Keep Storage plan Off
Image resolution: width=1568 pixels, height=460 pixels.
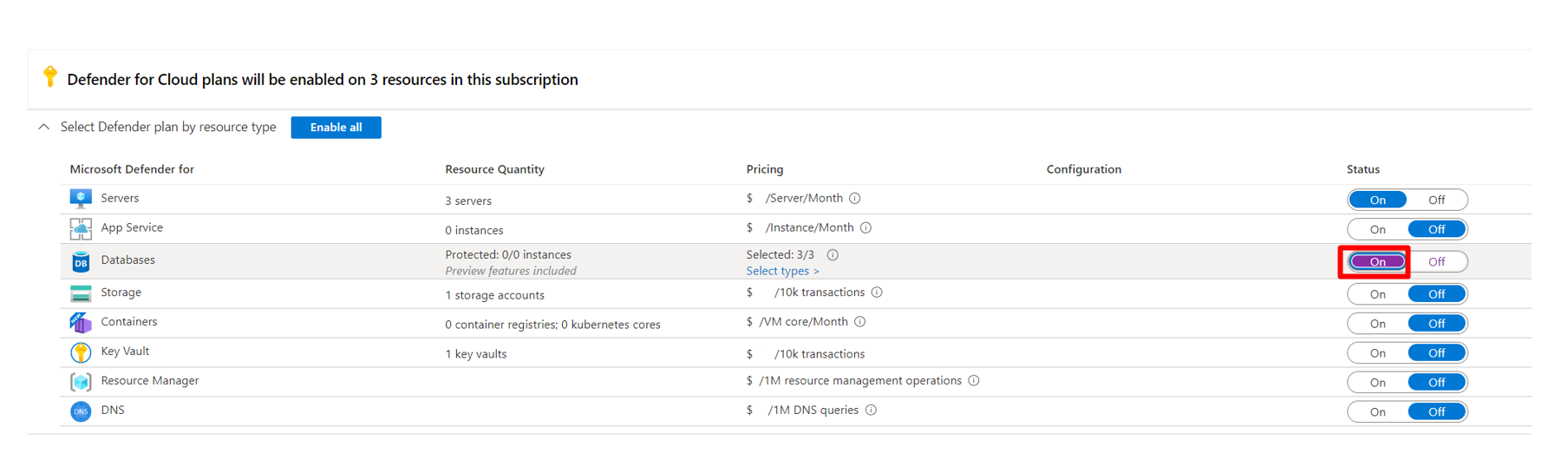(x=1437, y=294)
